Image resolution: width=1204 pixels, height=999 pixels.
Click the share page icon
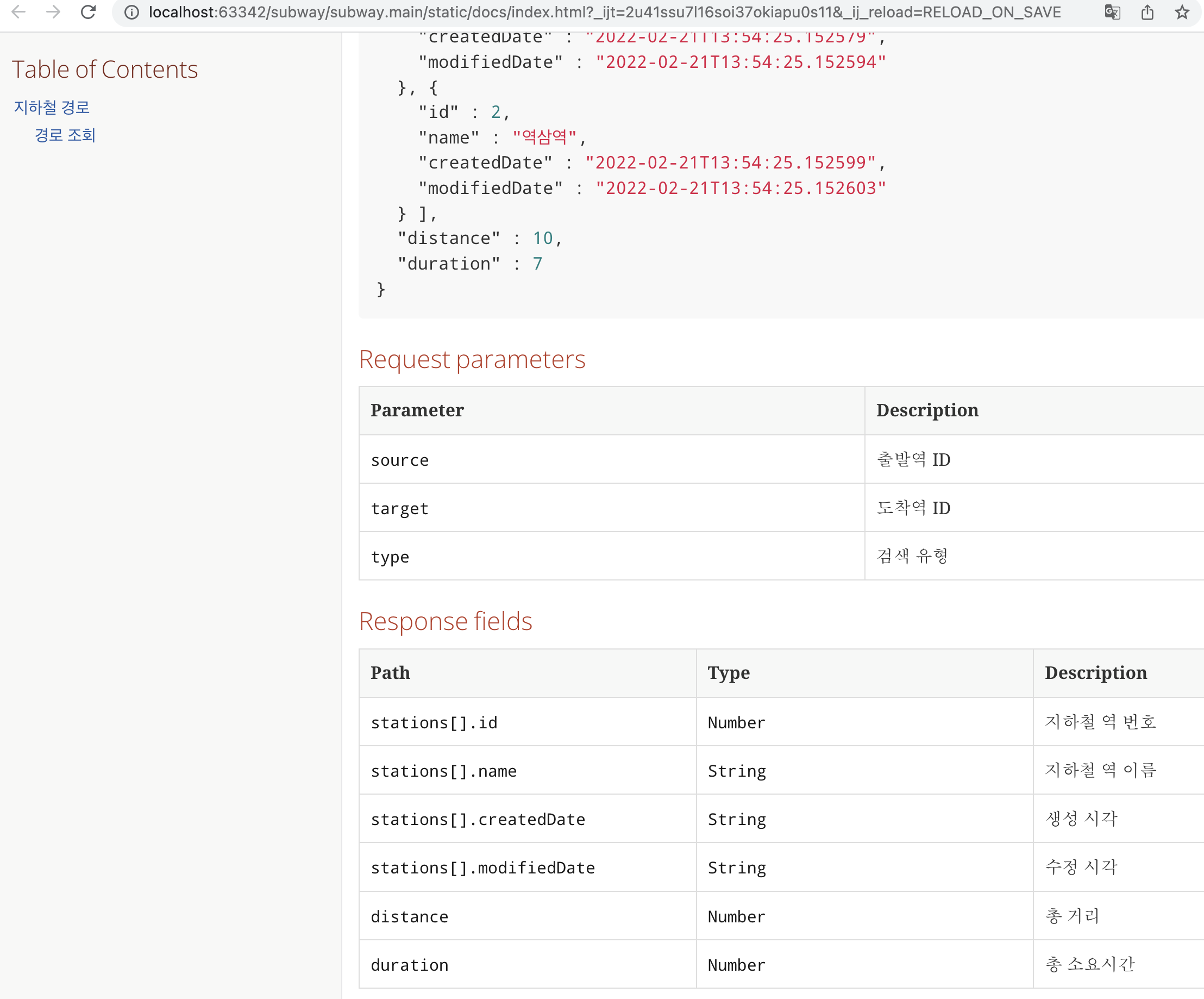click(1147, 12)
